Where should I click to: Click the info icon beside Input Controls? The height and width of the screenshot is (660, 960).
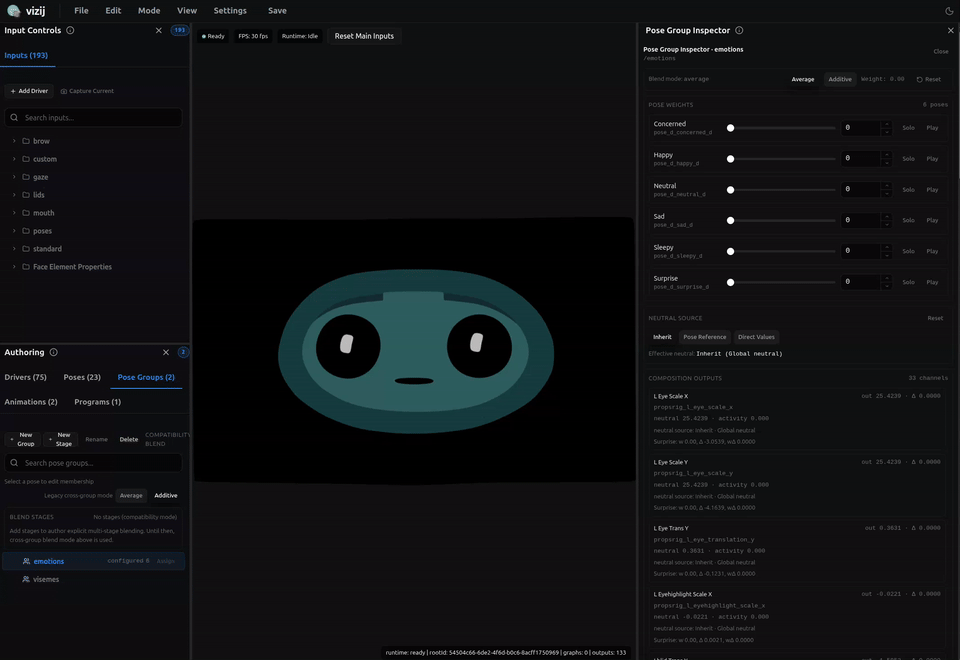pos(70,30)
